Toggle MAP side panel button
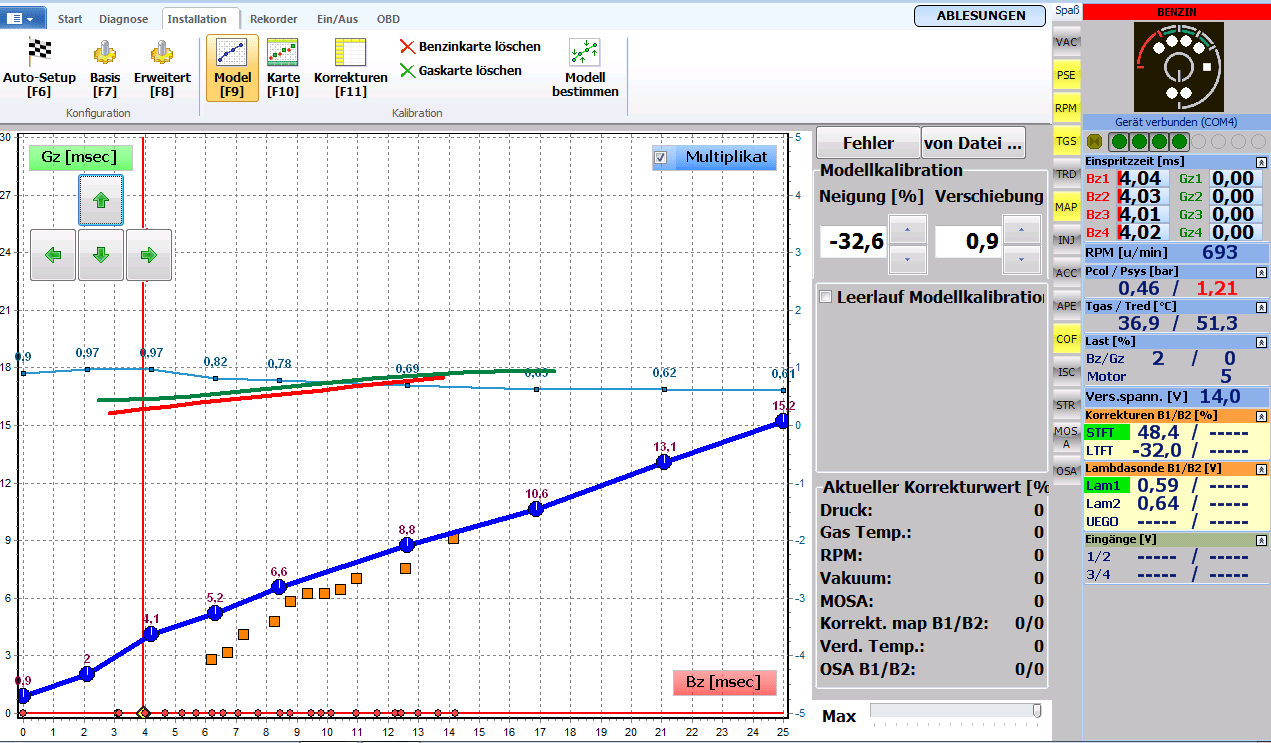Image resolution: width=1271 pixels, height=743 pixels. (1066, 207)
